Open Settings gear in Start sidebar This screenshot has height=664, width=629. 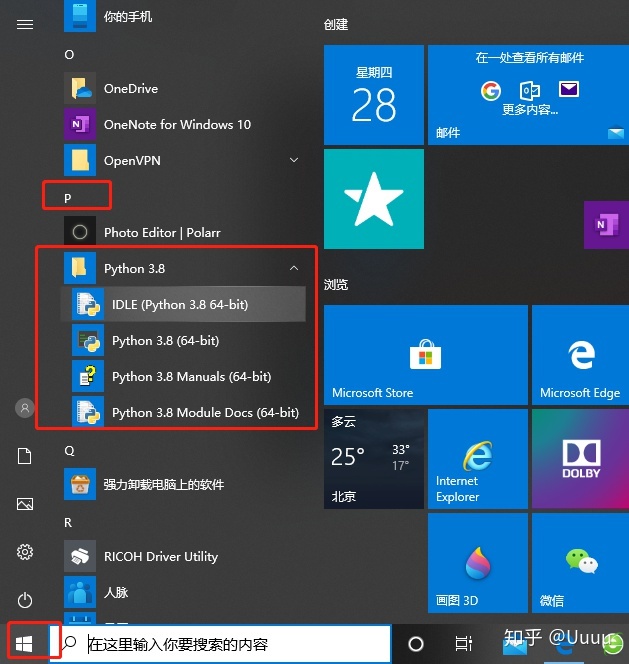point(25,552)
